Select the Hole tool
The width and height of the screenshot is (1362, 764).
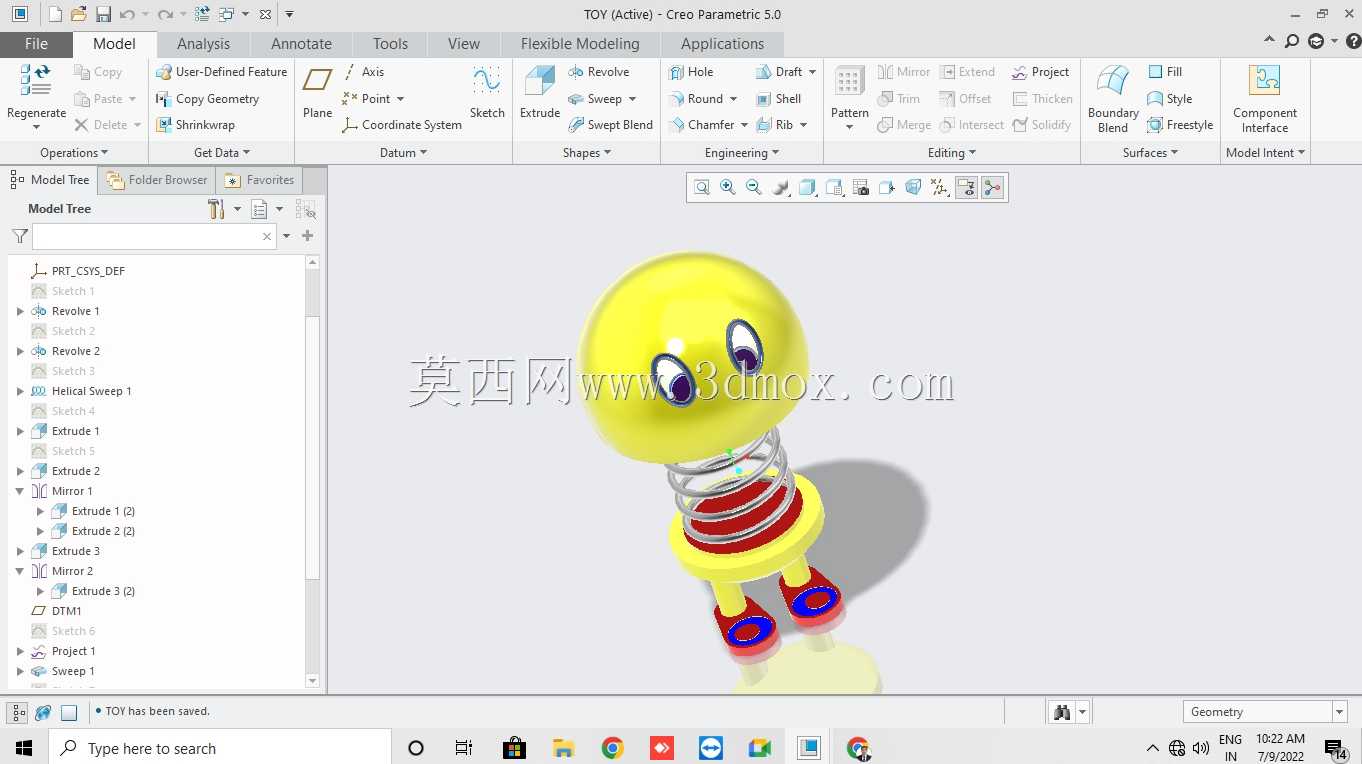(x=691, y=72)
